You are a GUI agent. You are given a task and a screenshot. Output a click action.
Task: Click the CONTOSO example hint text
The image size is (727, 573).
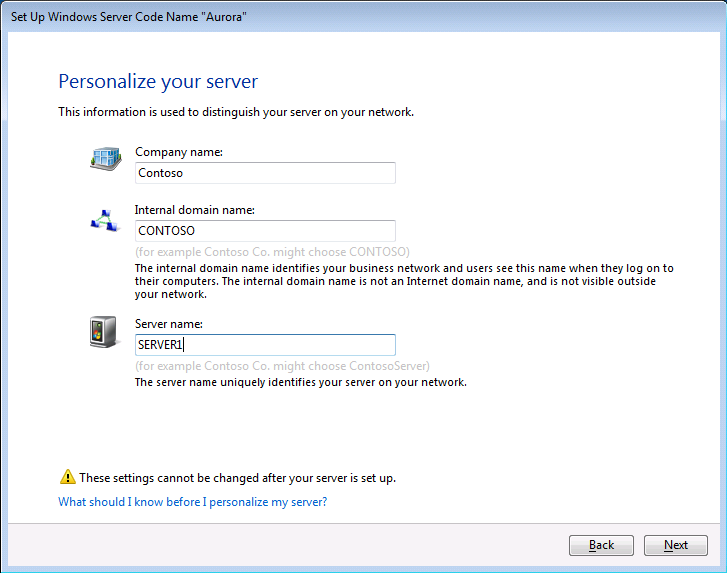(x=272, y=252)
